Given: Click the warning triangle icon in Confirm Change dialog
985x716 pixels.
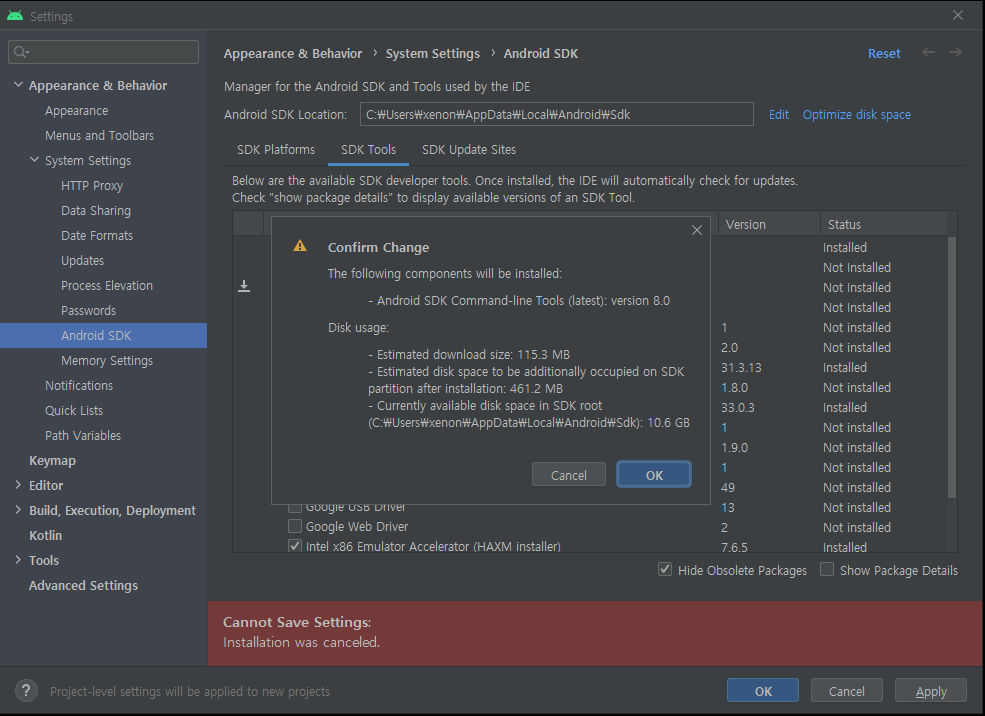Looking at the screenshot, I should click(x=300, y=246).
